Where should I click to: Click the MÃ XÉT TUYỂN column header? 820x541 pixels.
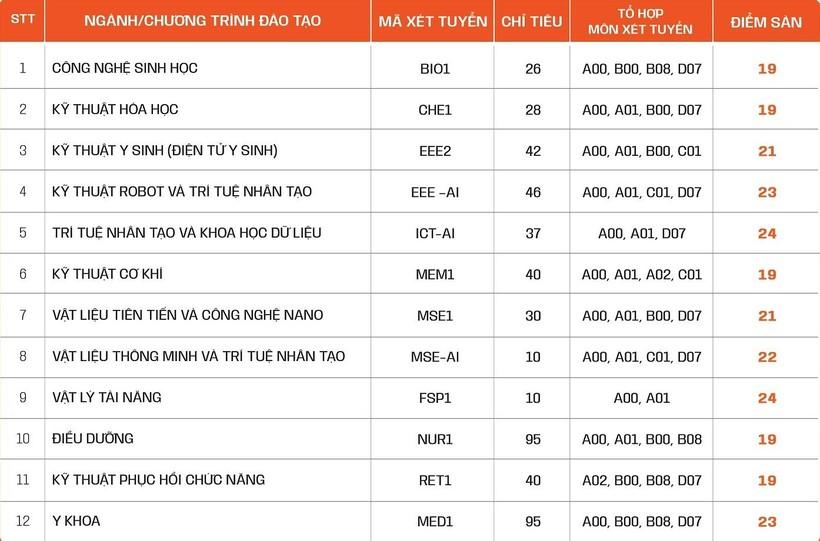[x=434, y=21]
